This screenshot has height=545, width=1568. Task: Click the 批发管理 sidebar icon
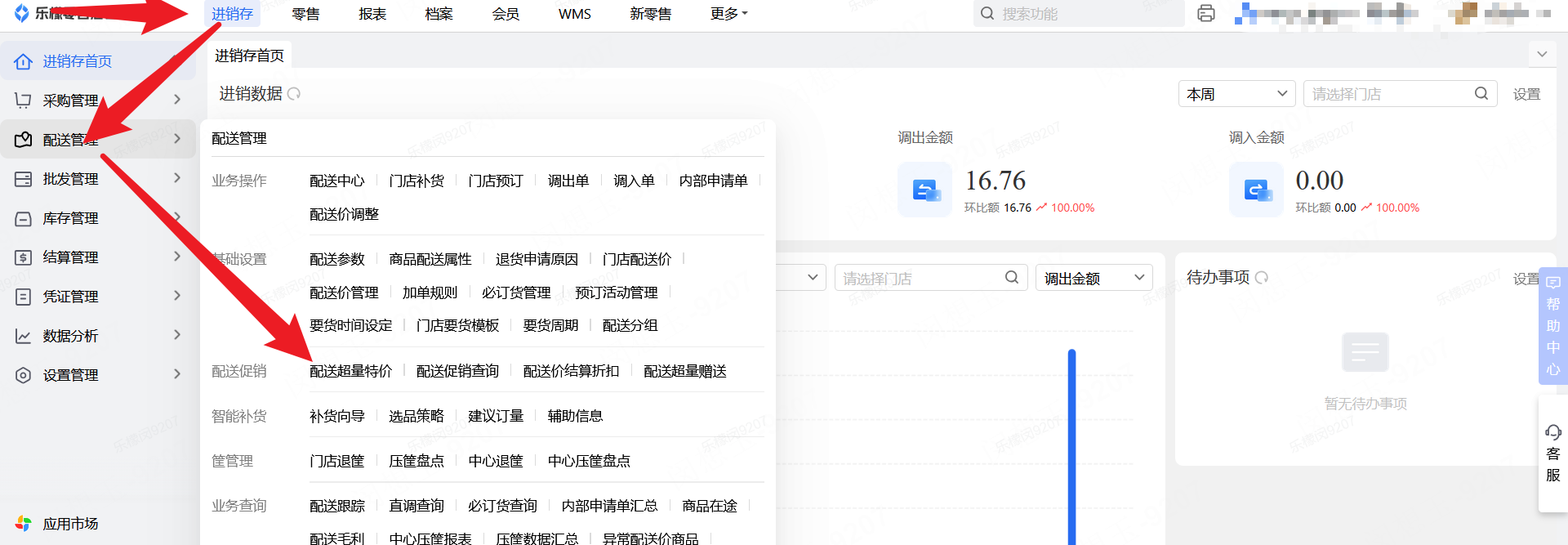pos(23,179)
